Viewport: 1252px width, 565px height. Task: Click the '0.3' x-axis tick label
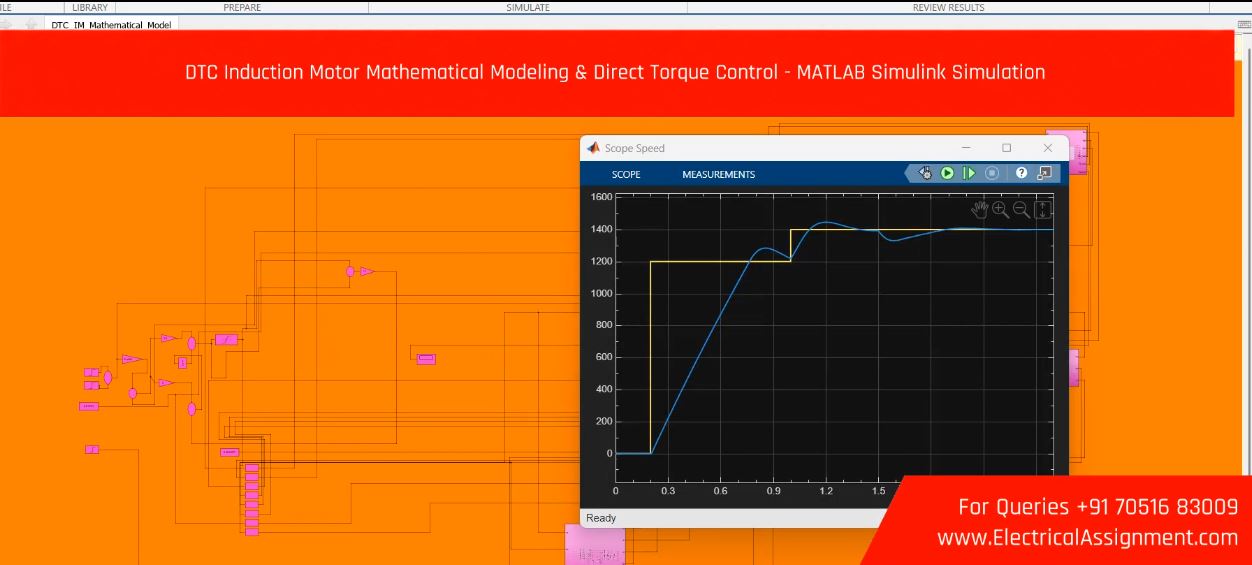tap(668, 491)
